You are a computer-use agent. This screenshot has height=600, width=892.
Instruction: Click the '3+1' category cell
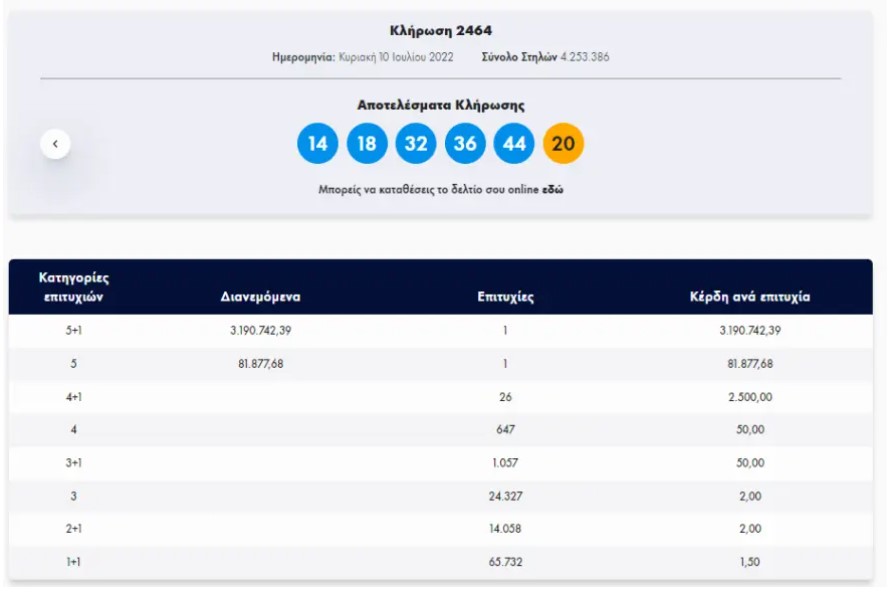point(73,463)
